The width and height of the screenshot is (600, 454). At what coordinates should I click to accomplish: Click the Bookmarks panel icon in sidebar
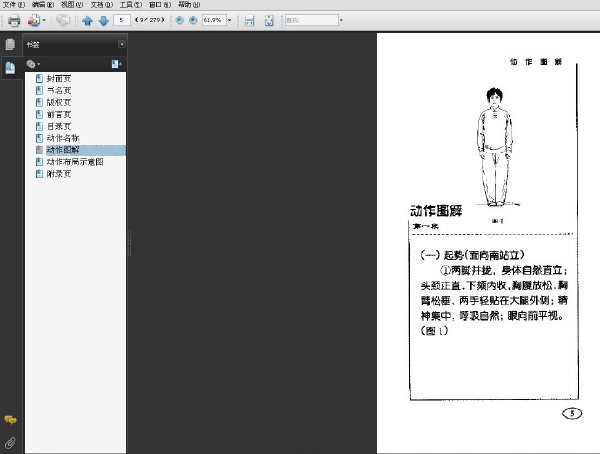(10, 68)
